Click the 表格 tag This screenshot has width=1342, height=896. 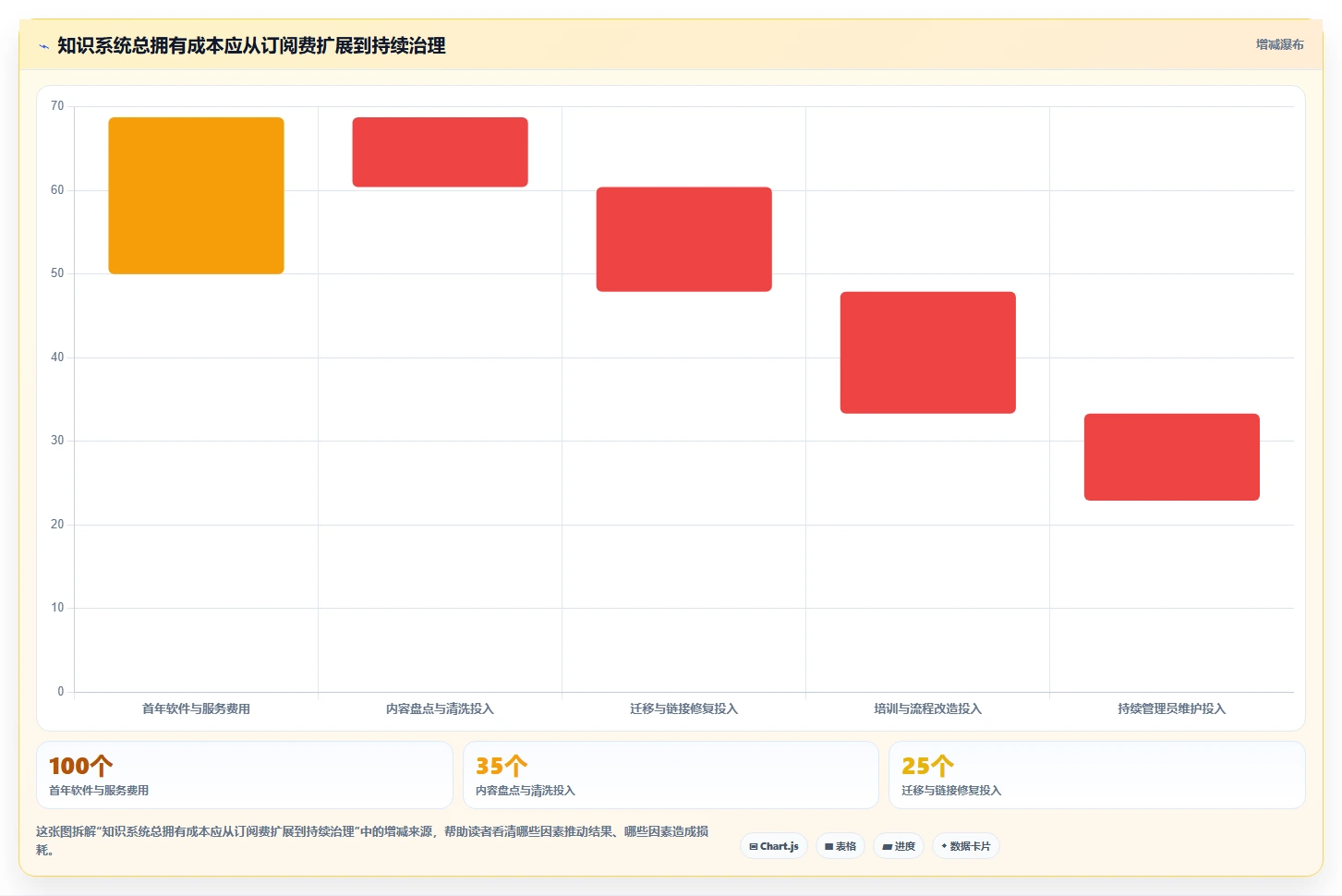[840, 846]
